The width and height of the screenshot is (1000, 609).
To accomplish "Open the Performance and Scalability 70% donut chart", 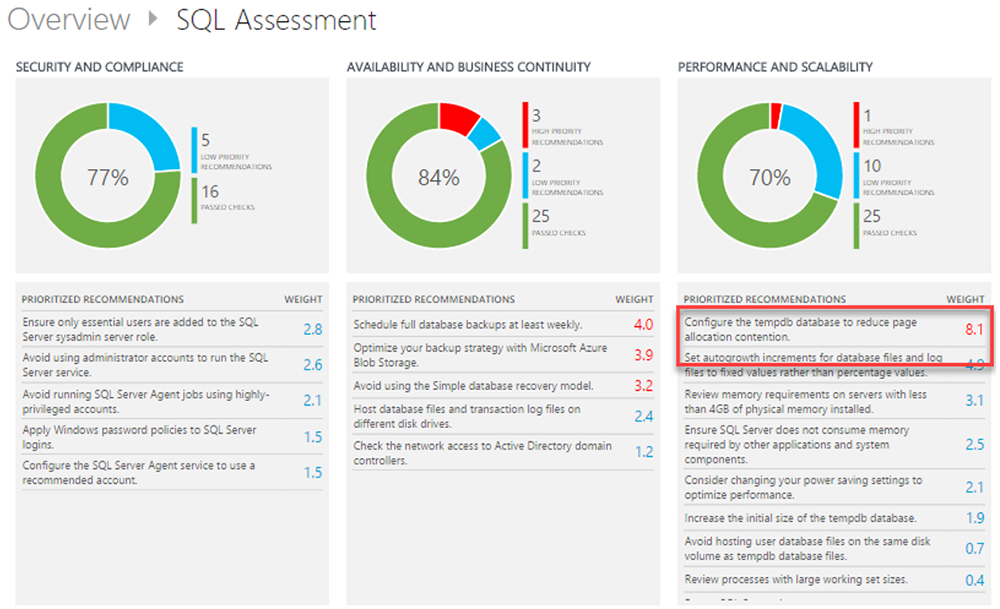I will pyautogui.click(x=770, y=178).
